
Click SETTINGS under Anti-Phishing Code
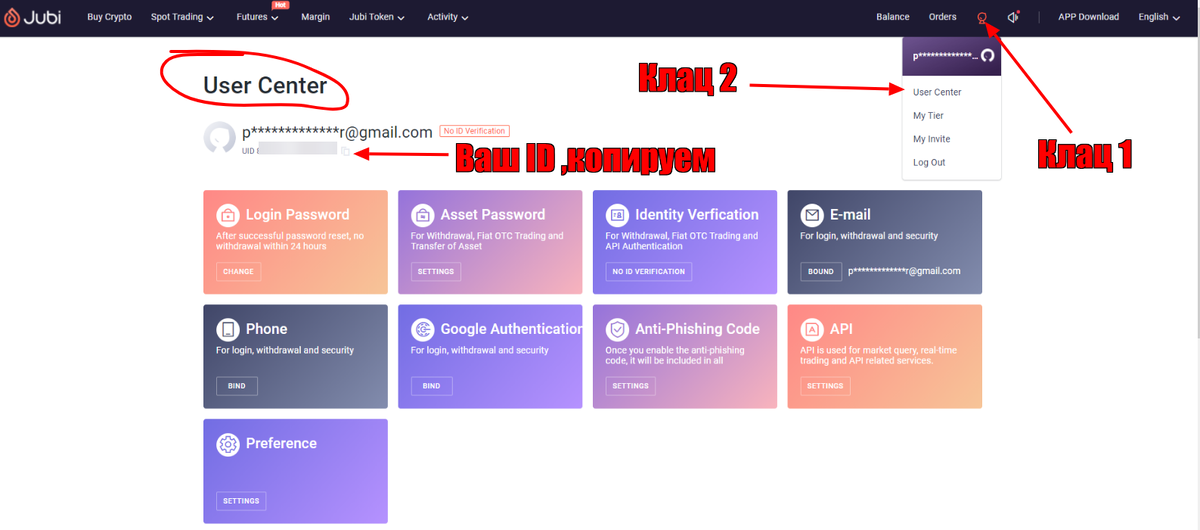(x=630, y=386)
